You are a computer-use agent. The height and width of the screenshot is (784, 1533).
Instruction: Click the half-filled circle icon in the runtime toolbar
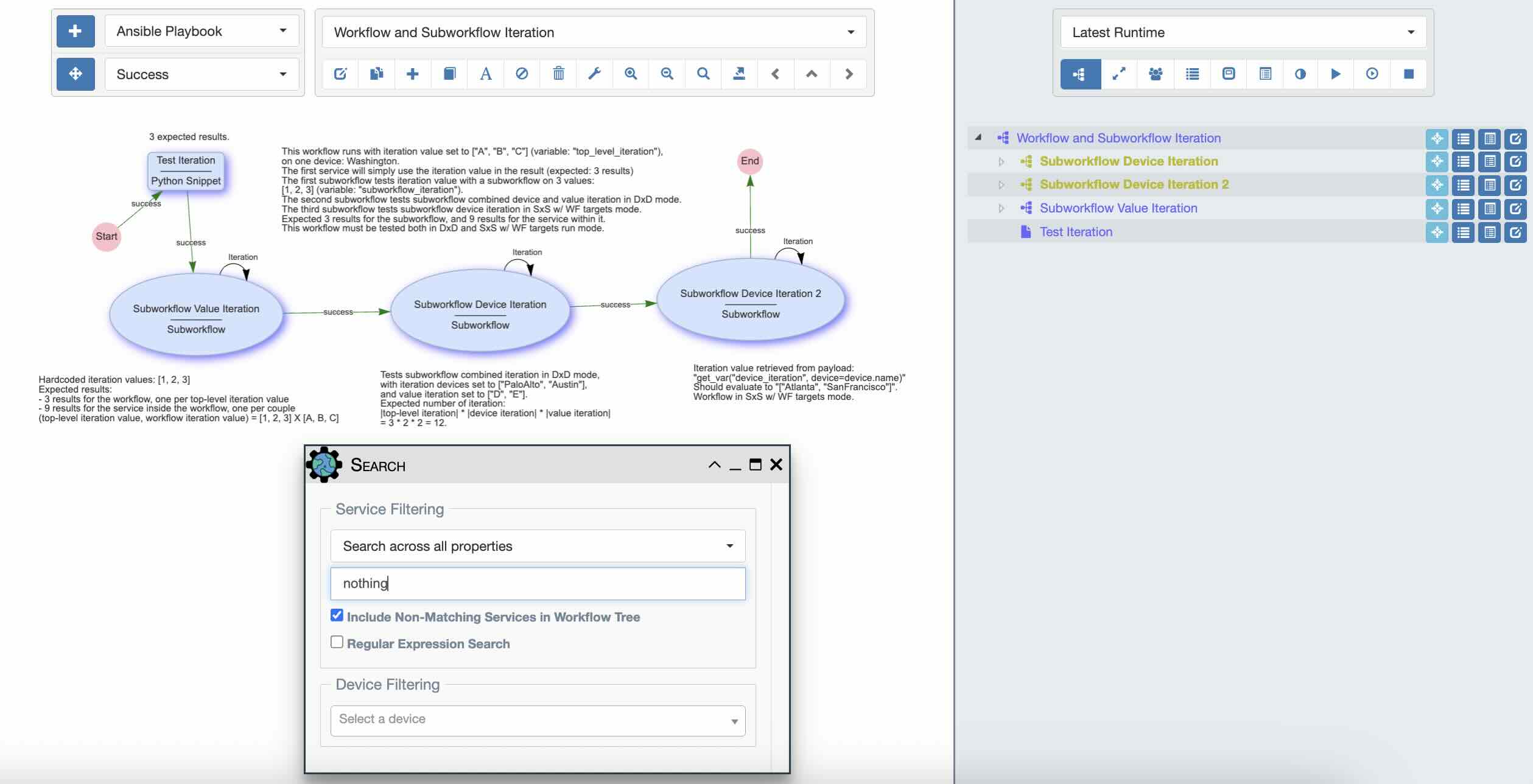pos(1300,74)
